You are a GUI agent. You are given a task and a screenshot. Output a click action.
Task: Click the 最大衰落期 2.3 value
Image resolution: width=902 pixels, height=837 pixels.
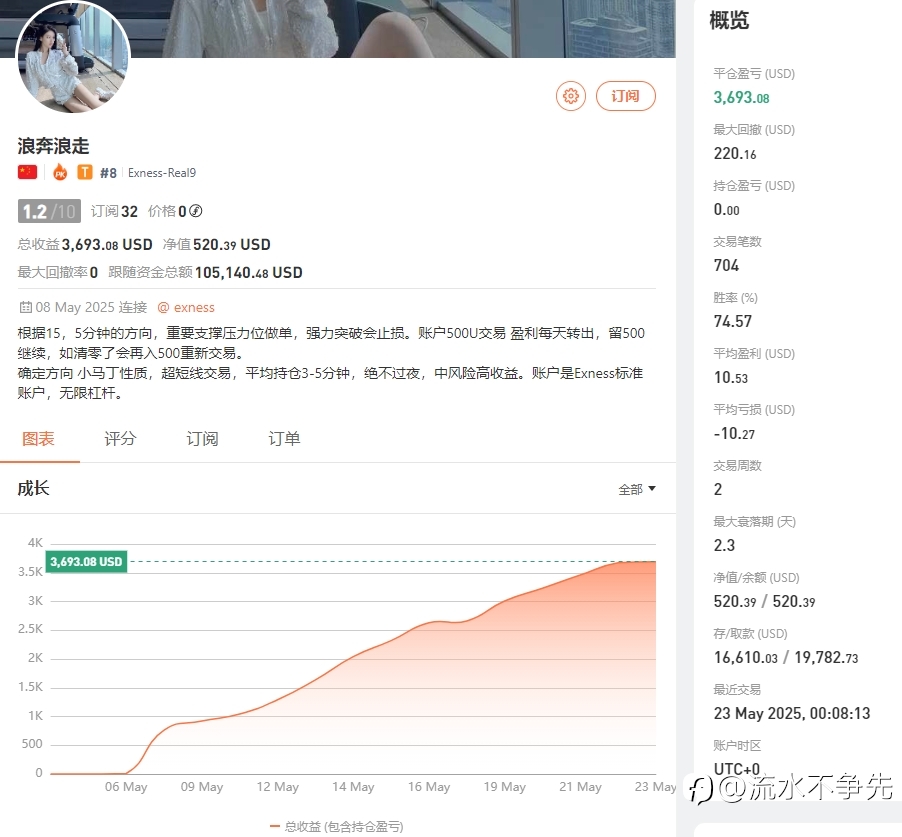tap(724, 545)
